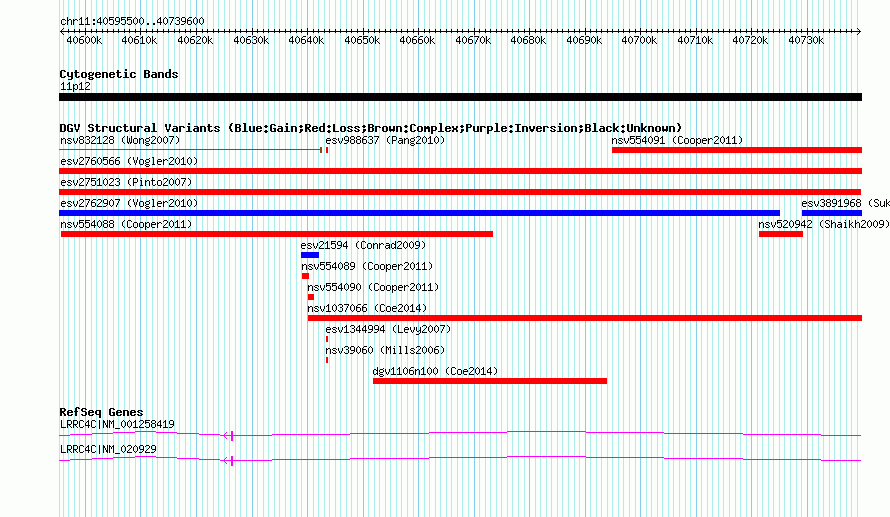
Task: Click the red nsv554088 loss bar
Action: point(276,234)
